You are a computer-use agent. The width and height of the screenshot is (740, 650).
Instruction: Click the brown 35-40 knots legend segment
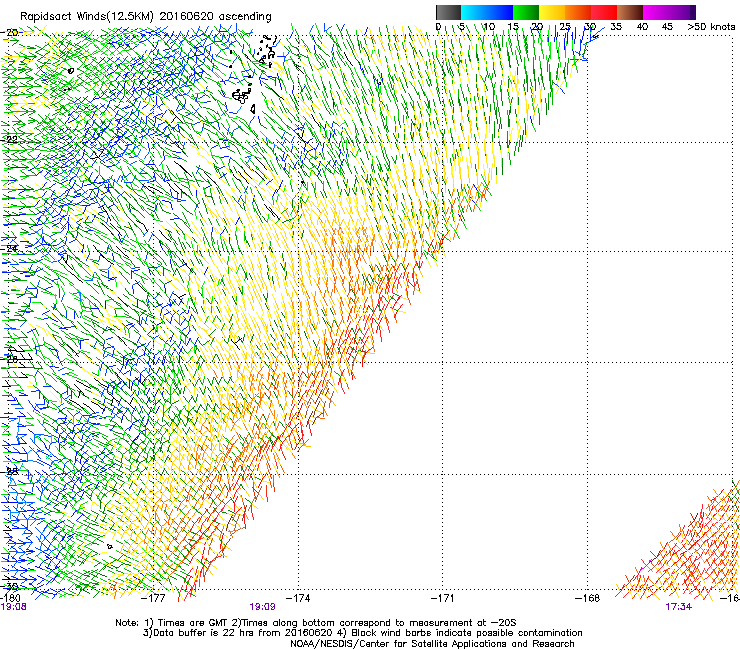pos(630,12)
